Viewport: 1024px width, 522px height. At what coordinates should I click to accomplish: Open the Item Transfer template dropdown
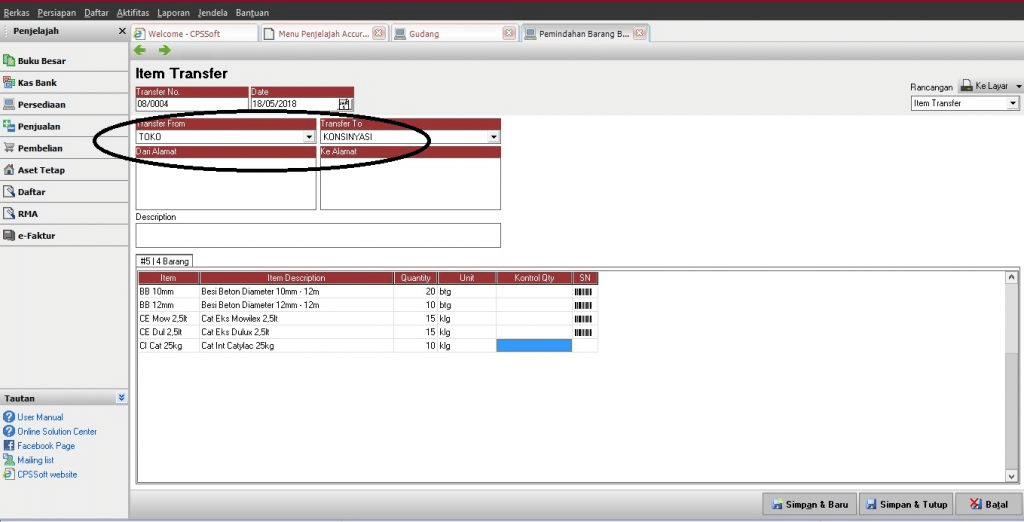click(1013, 104)
